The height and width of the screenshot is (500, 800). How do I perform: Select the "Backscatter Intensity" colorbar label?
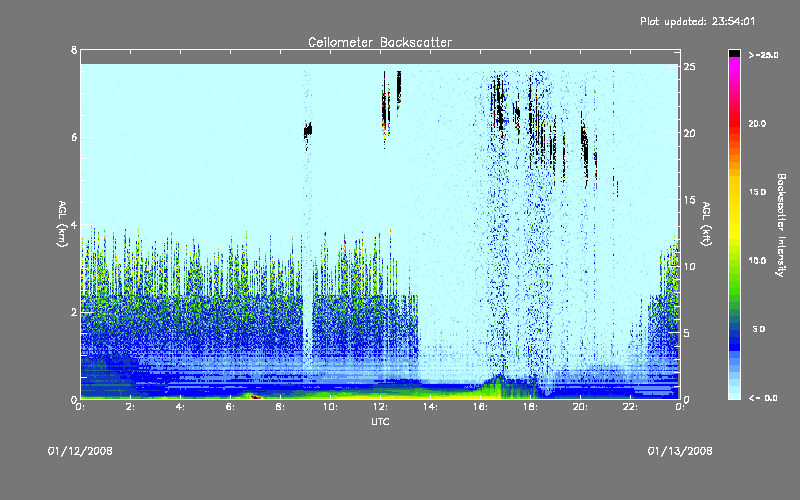pyautogui.click(x=781, y=225)
